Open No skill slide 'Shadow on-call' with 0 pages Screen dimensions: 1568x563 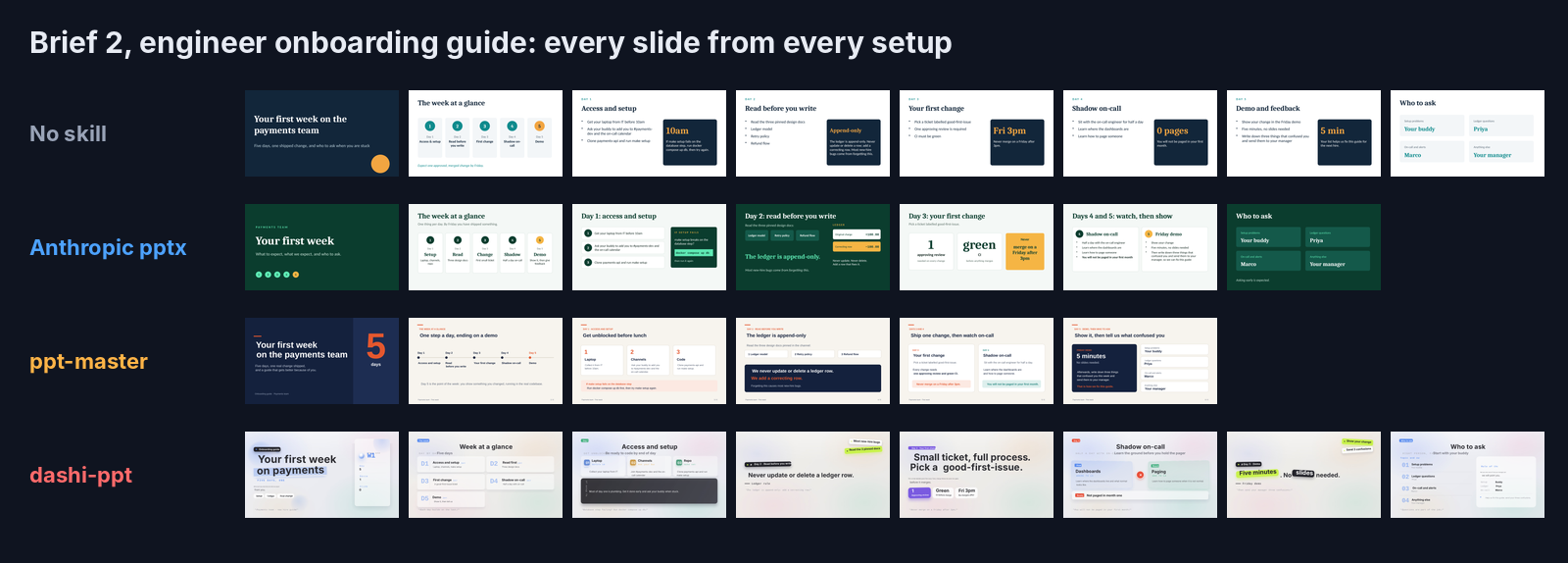[1140, 133]
